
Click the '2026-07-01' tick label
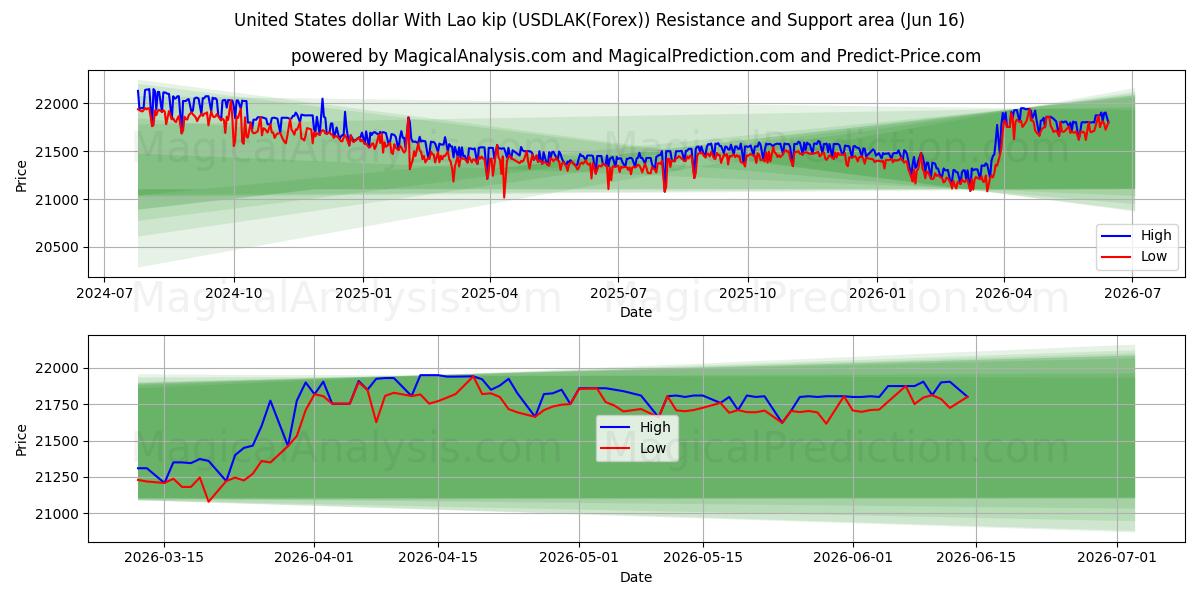1118,559
